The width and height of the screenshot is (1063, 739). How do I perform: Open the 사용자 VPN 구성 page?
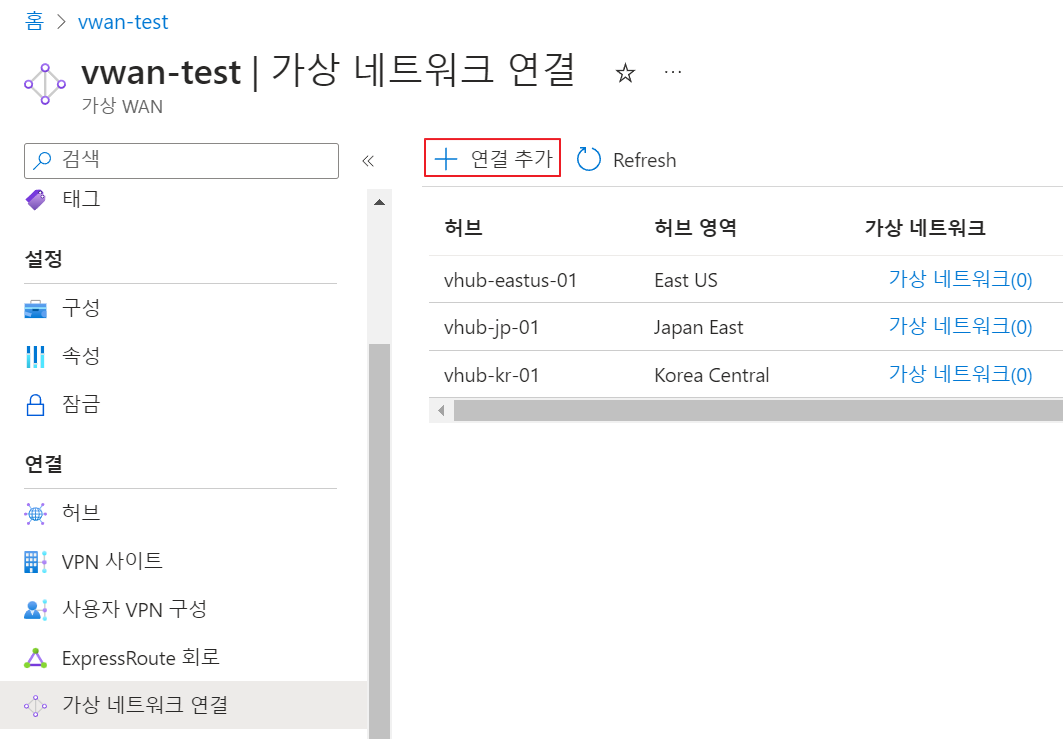134,609
